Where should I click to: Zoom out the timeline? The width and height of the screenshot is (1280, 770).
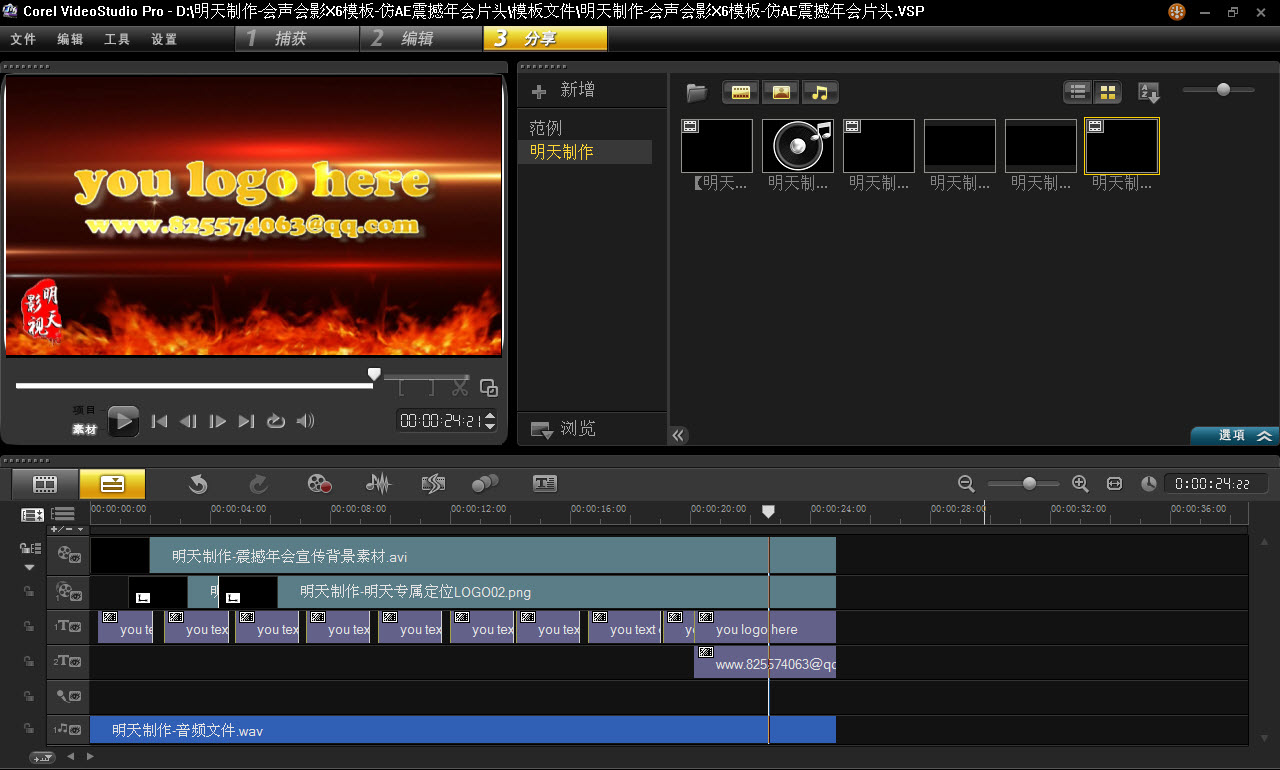966,484
